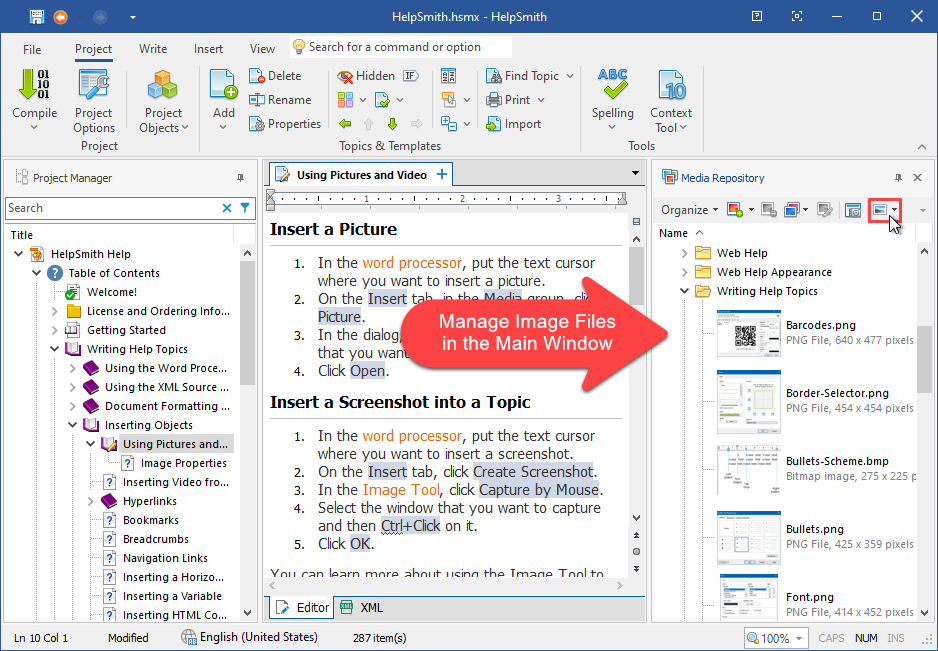This screenshot has height=651, width=938.
Task: Expand the Hyperlinks tree node
Action: point(90,501)
